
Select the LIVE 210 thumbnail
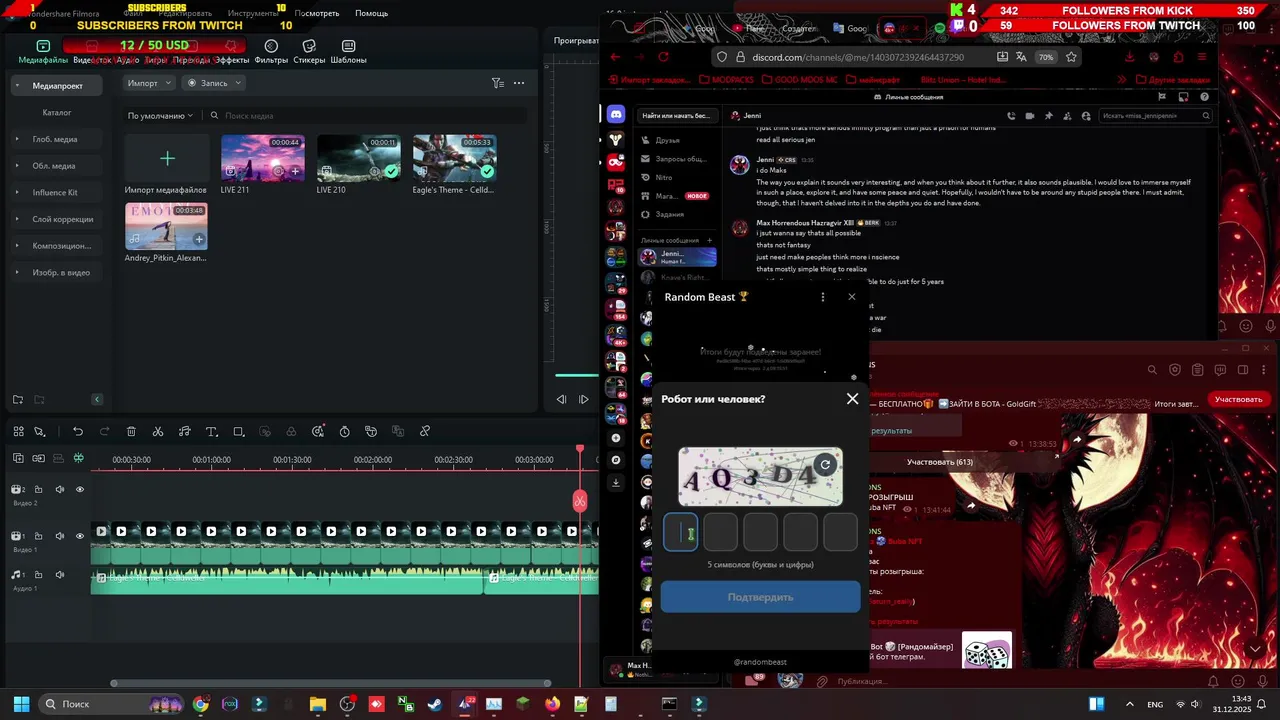[359, 158]
